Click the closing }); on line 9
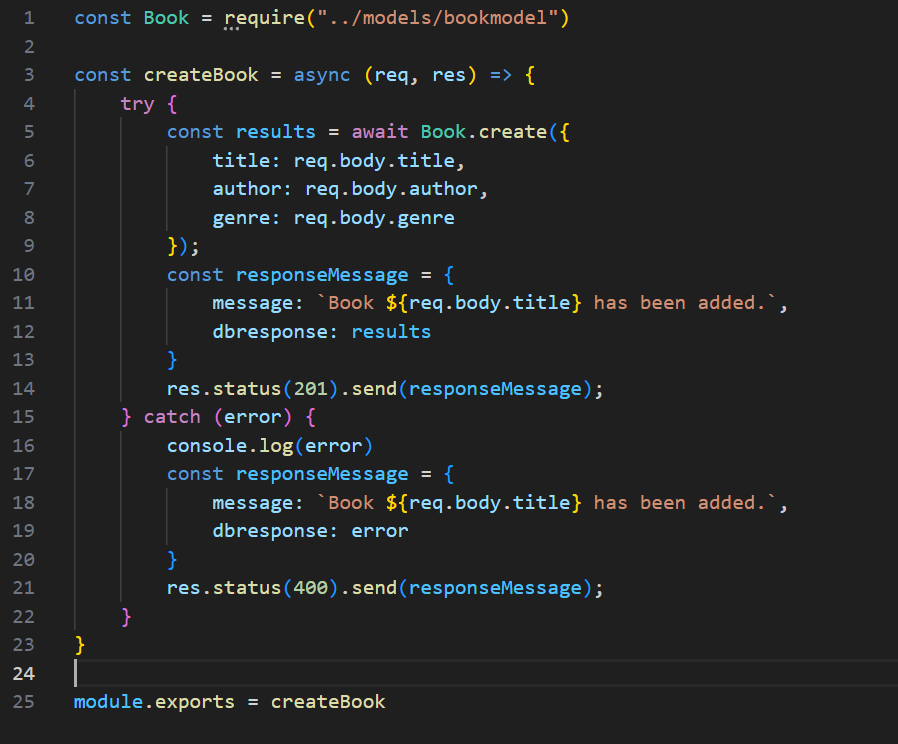The image size is (898, 744). (x=183, y=246)
